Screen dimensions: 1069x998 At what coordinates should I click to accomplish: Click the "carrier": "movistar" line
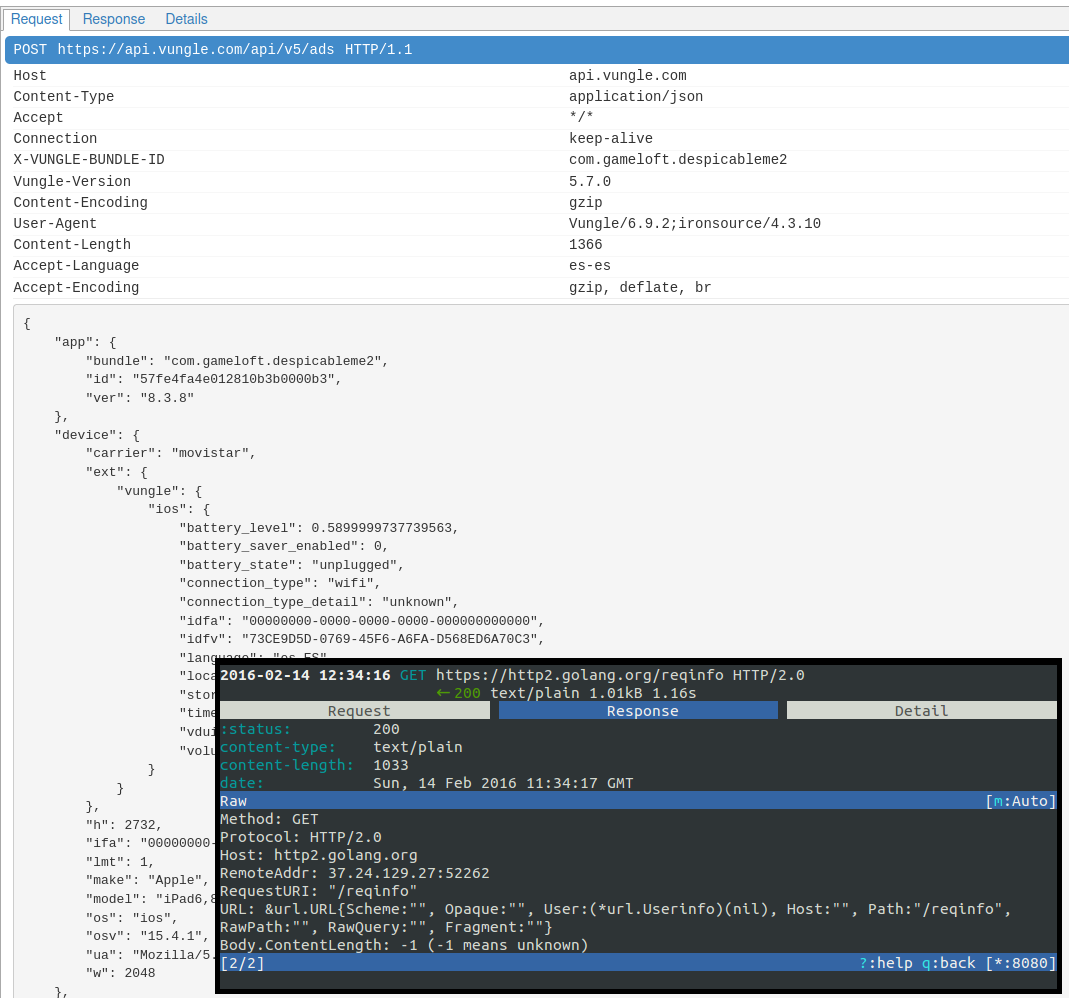tap(170, 453)
